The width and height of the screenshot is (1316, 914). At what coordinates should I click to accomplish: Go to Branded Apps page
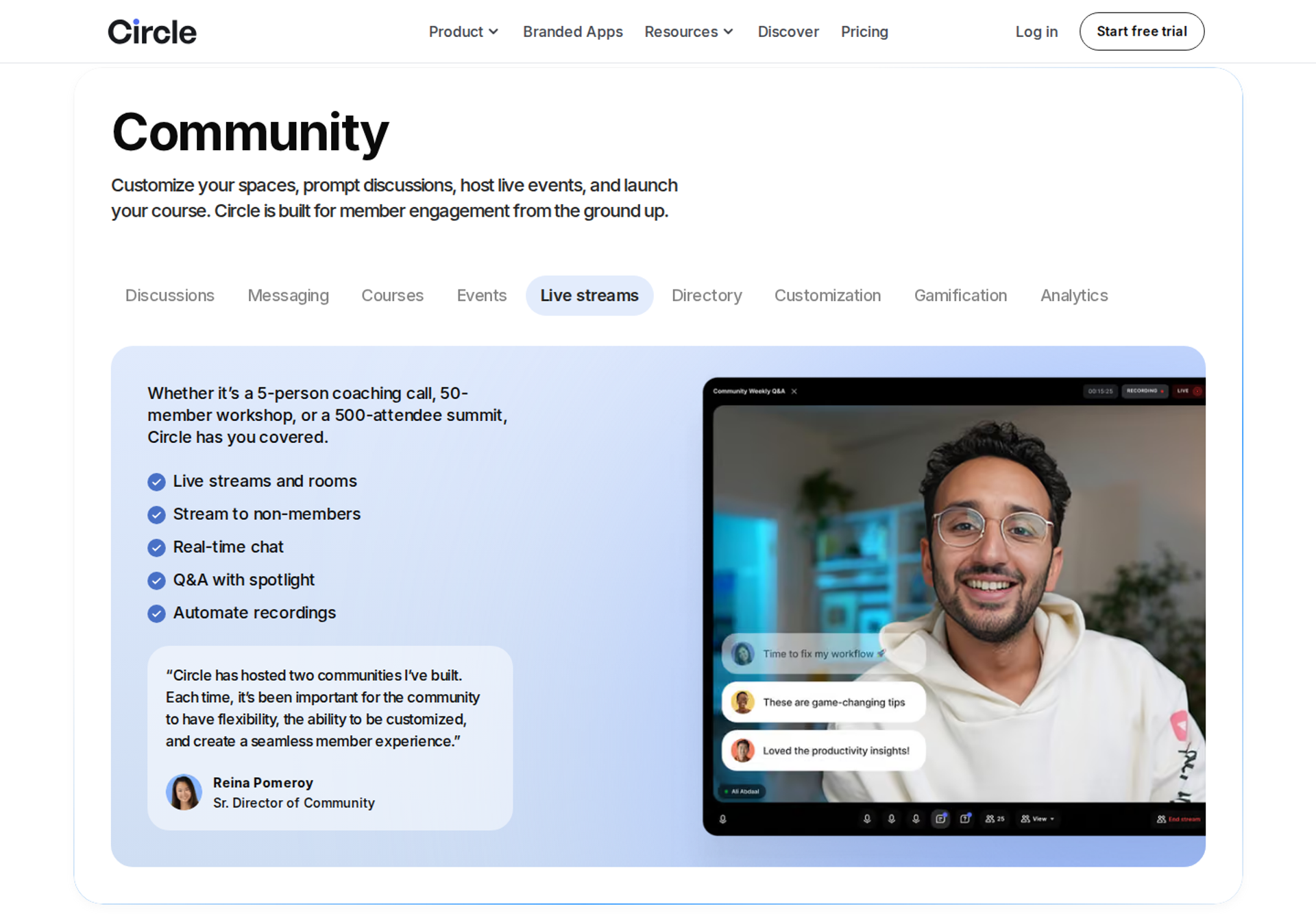[x=572, y=32]
